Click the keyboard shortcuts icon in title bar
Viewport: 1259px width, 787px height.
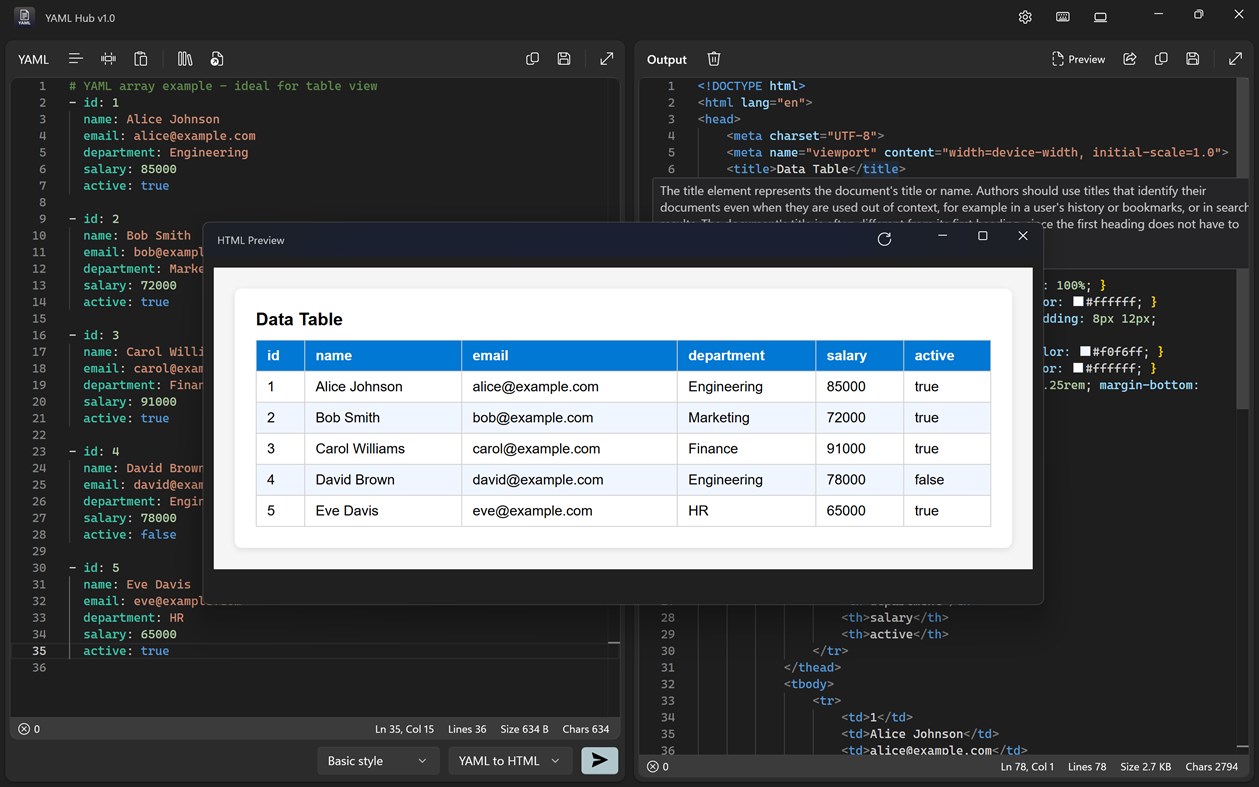(1063, 17)
